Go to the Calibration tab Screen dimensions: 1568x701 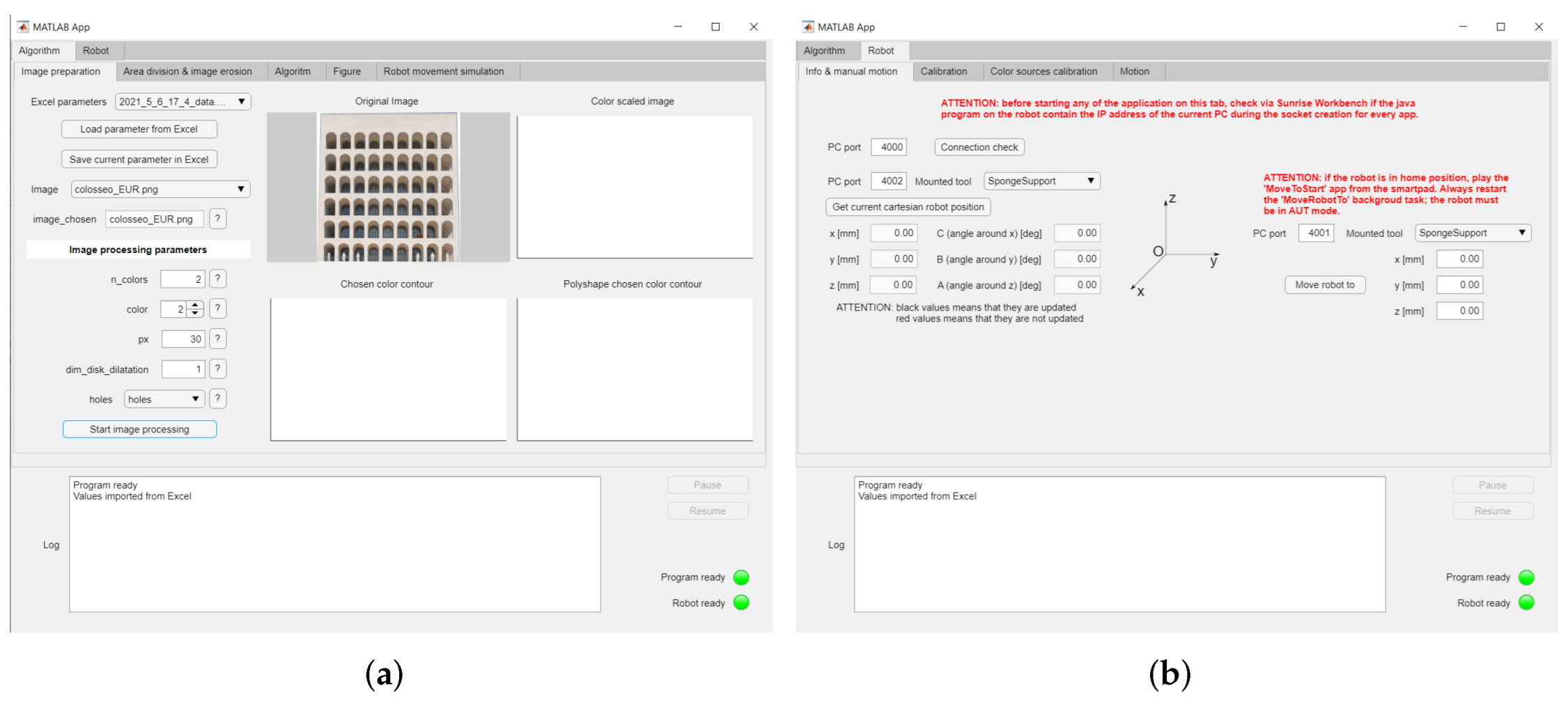click(943, 71)
